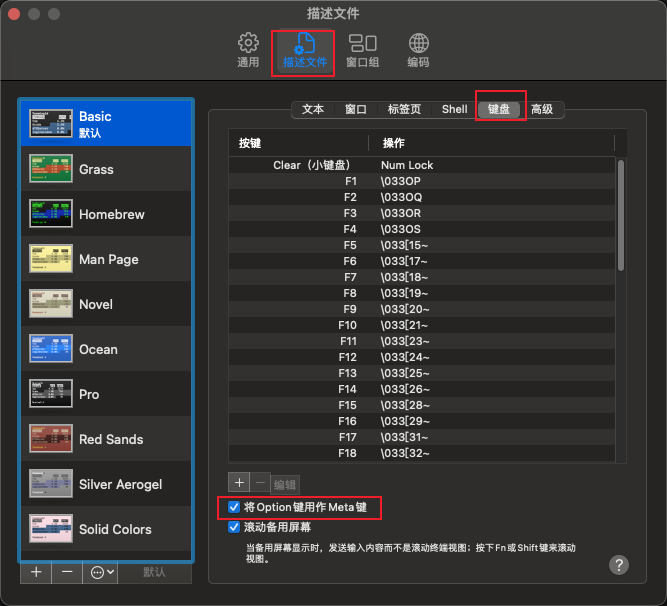
Task: Select the F11 key mapping row
Action: tap(422, 341)
